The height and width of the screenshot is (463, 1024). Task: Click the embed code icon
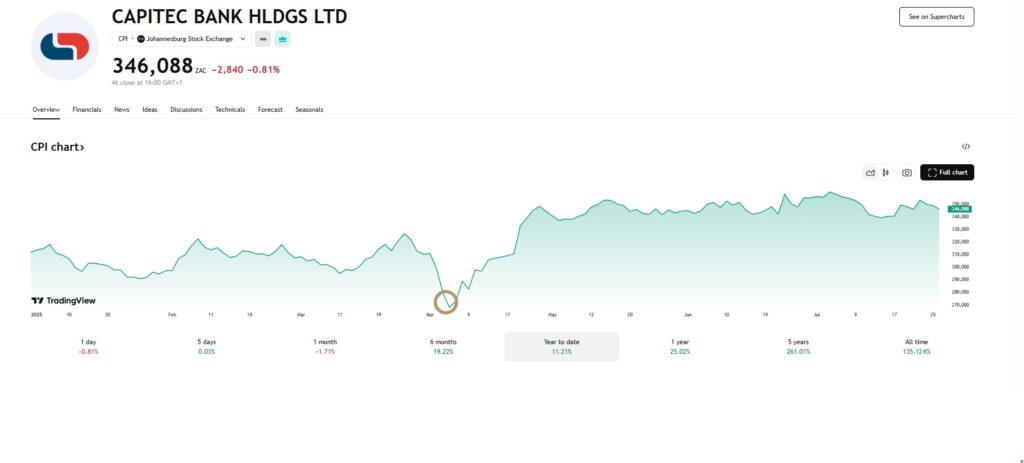tap(966, 146)
